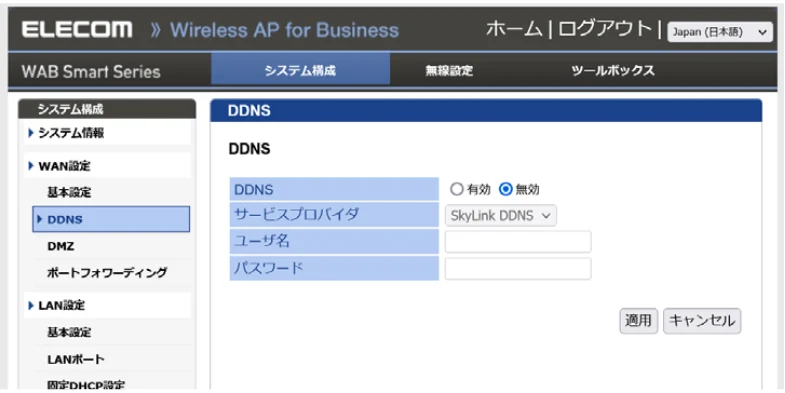Click the パスワード label cell

pos(334,268)
